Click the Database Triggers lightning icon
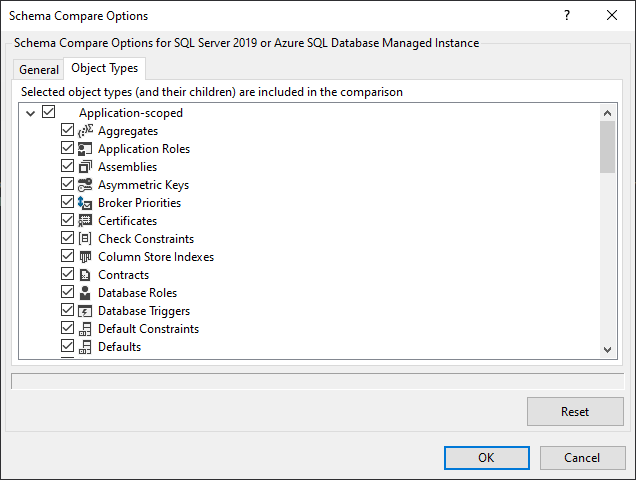The image size is (636, 480). (x=85, y=311)
